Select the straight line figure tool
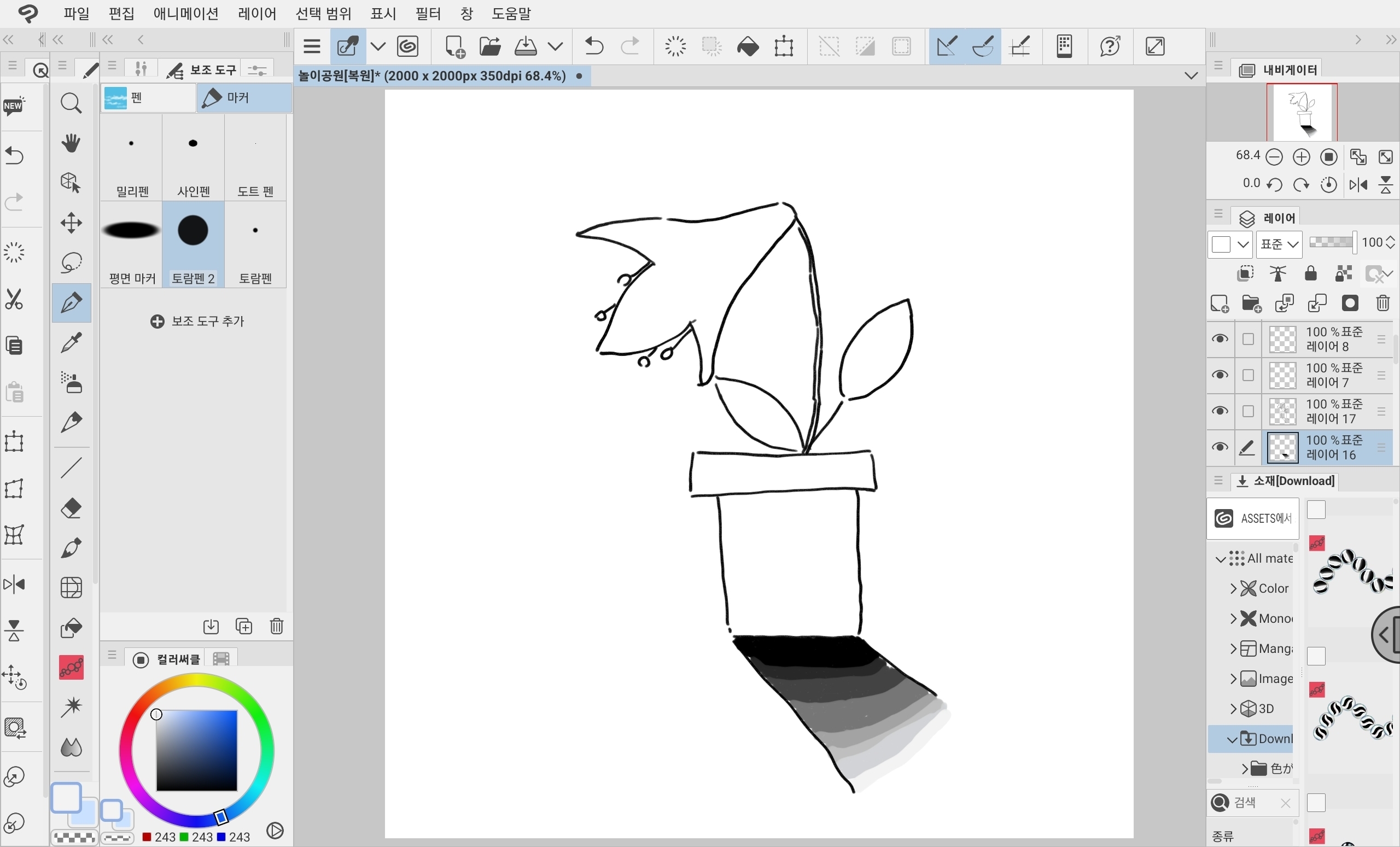Viewport: 1400px width, 847px height. pyautogui.click(x=71, y=468)
